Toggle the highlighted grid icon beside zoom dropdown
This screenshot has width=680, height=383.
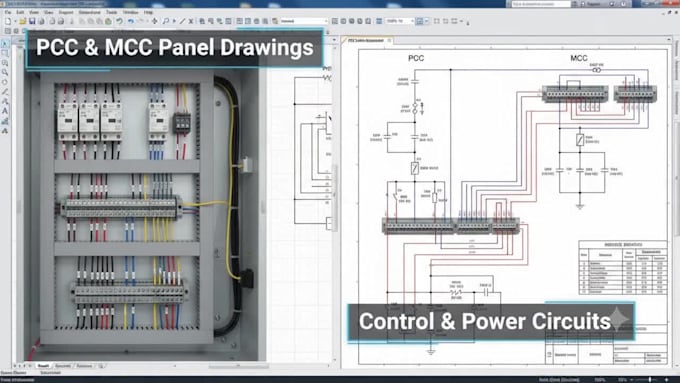click(419, 21)
